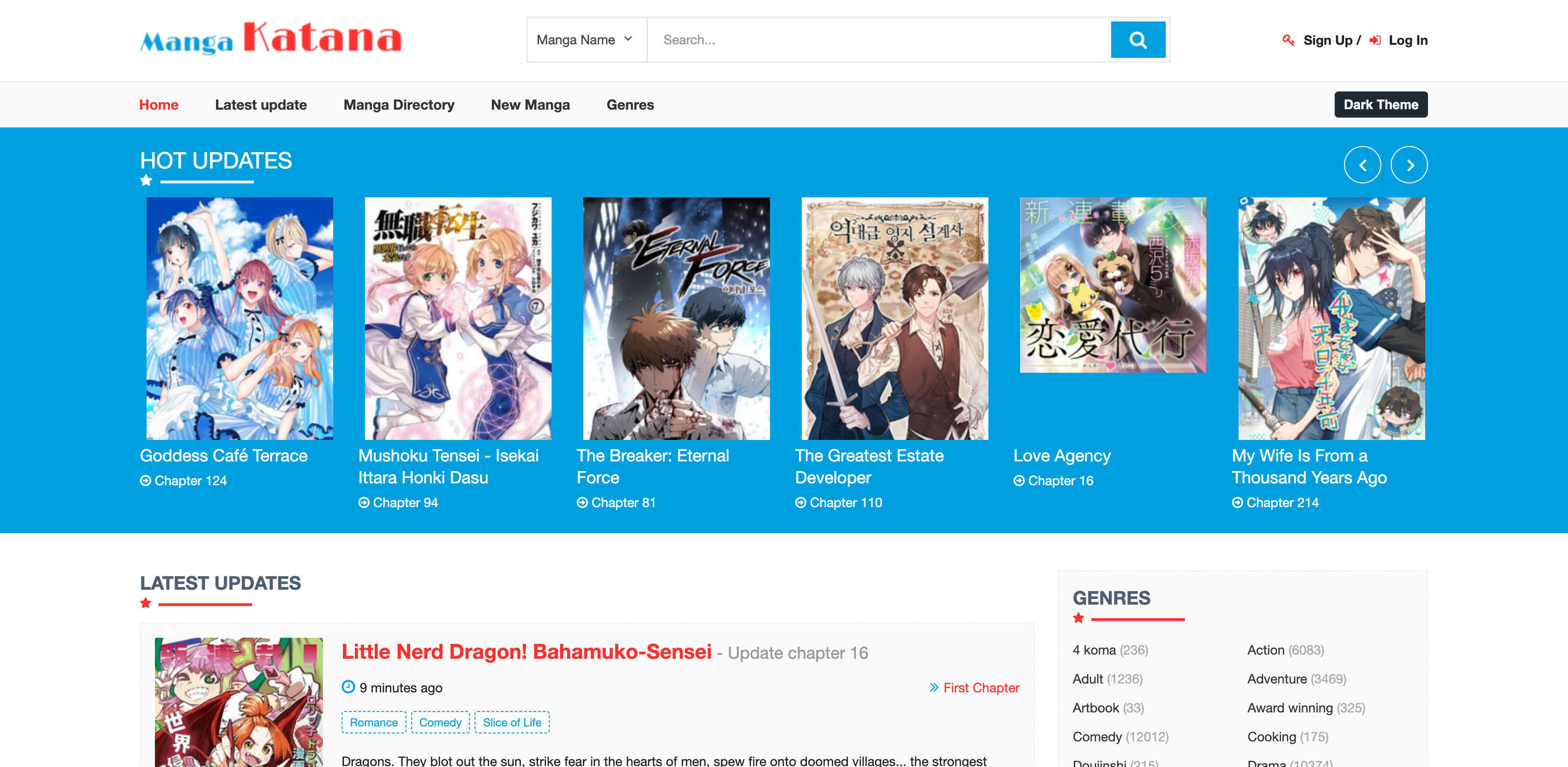Viewport: 1568px width, 767px height.
Task: Click The Greatest Estate Developer title
Action: click(869, 466)
